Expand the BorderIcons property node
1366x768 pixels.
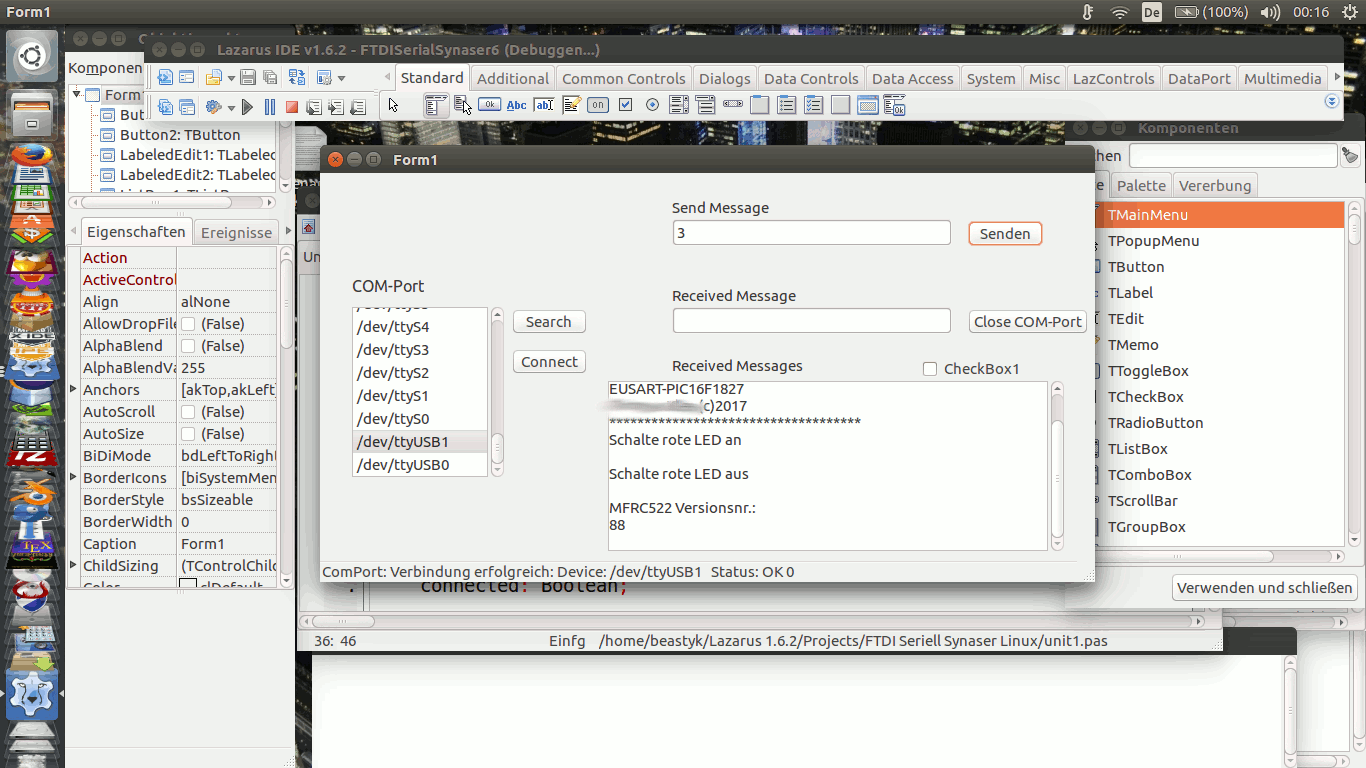click(73, 478)
